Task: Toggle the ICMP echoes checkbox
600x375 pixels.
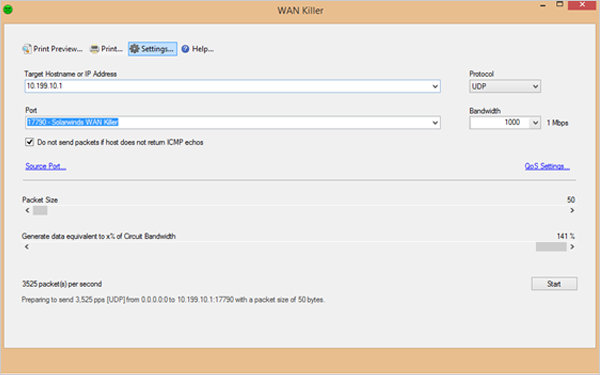Action: 29,142
